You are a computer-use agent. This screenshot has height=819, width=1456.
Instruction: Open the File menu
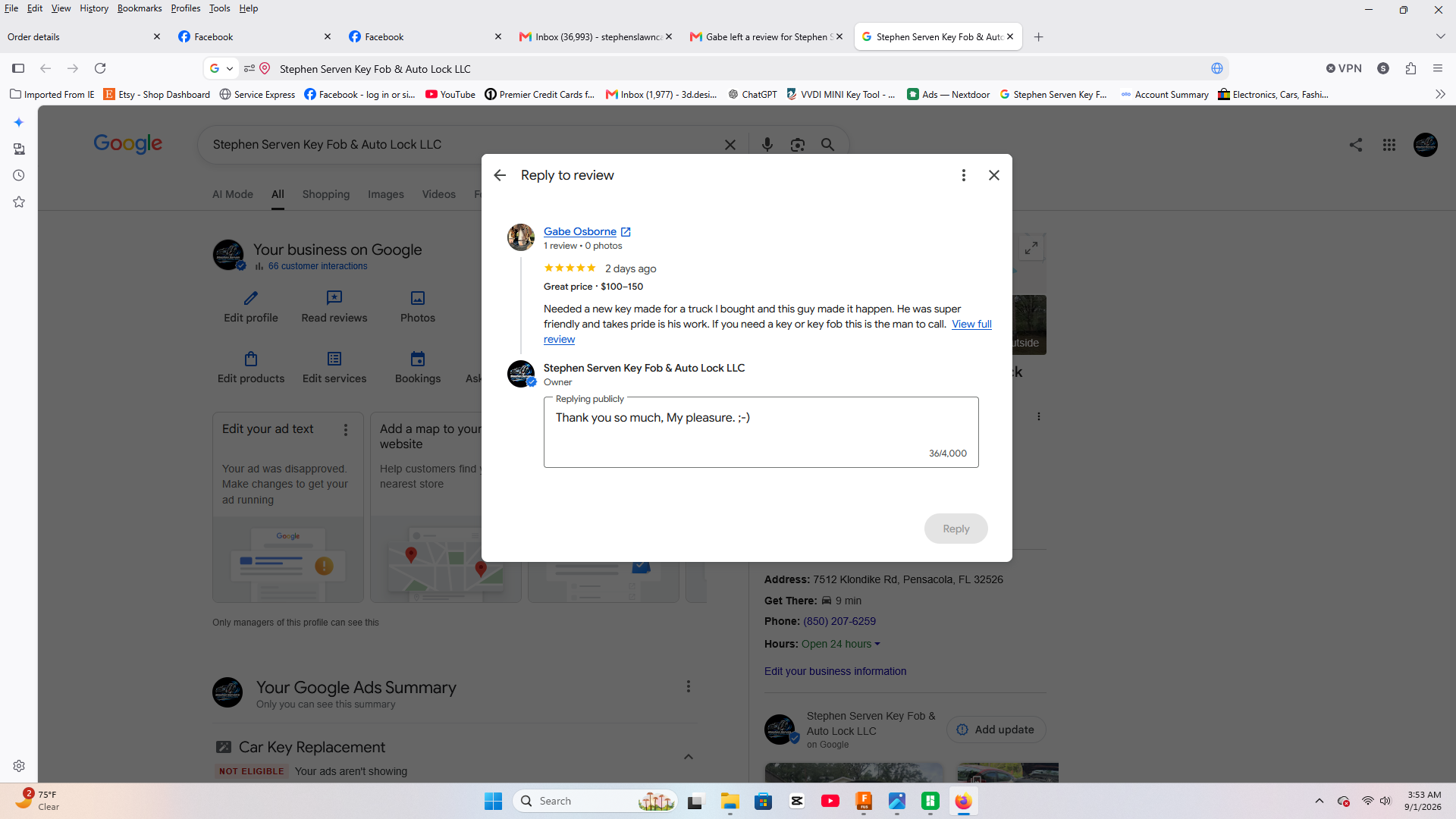(x=11, y=8)
